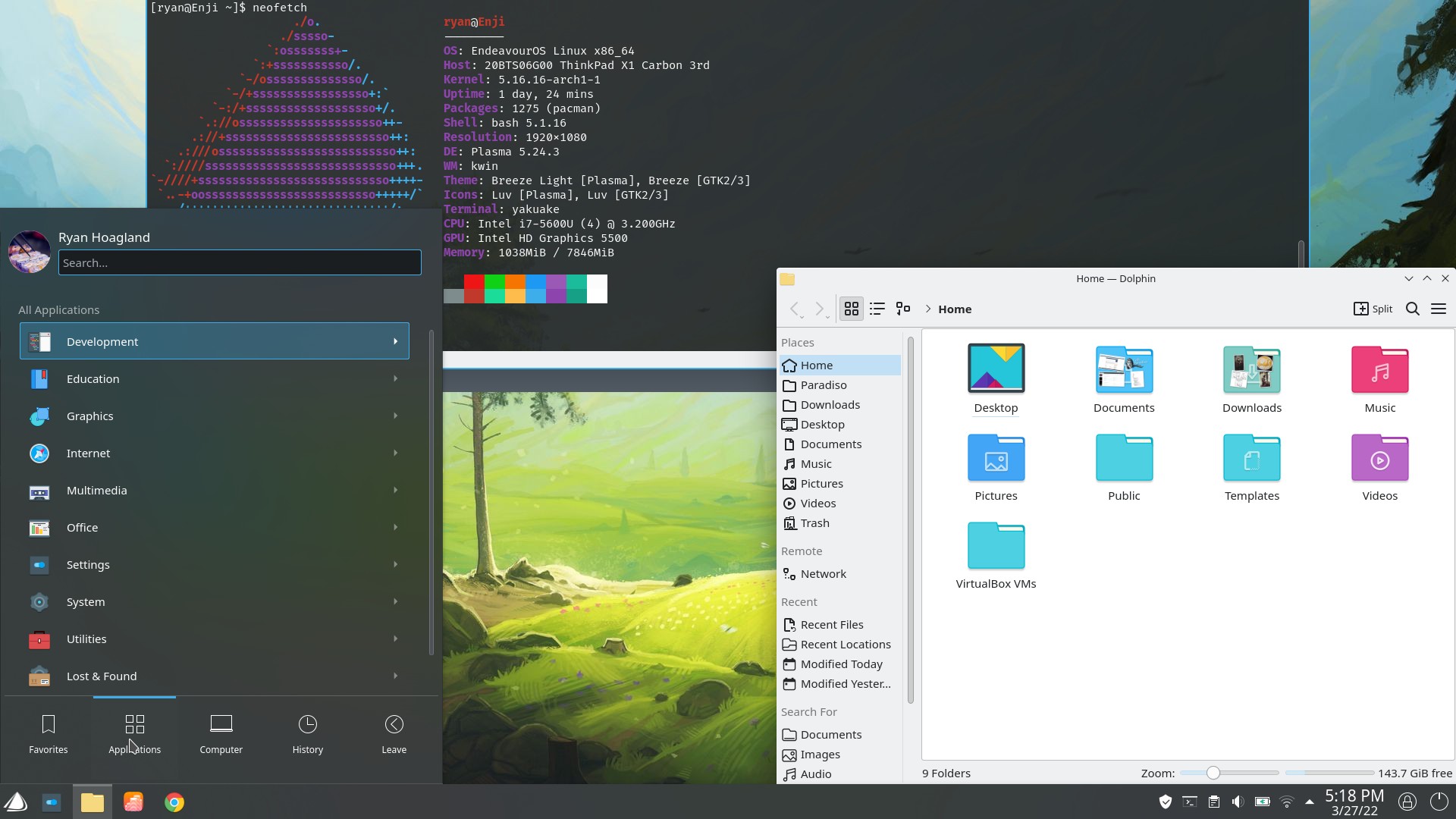The width and height of the screenshot is (1456, 819).
Task: Expand the Internet application category
Action: 215,453
